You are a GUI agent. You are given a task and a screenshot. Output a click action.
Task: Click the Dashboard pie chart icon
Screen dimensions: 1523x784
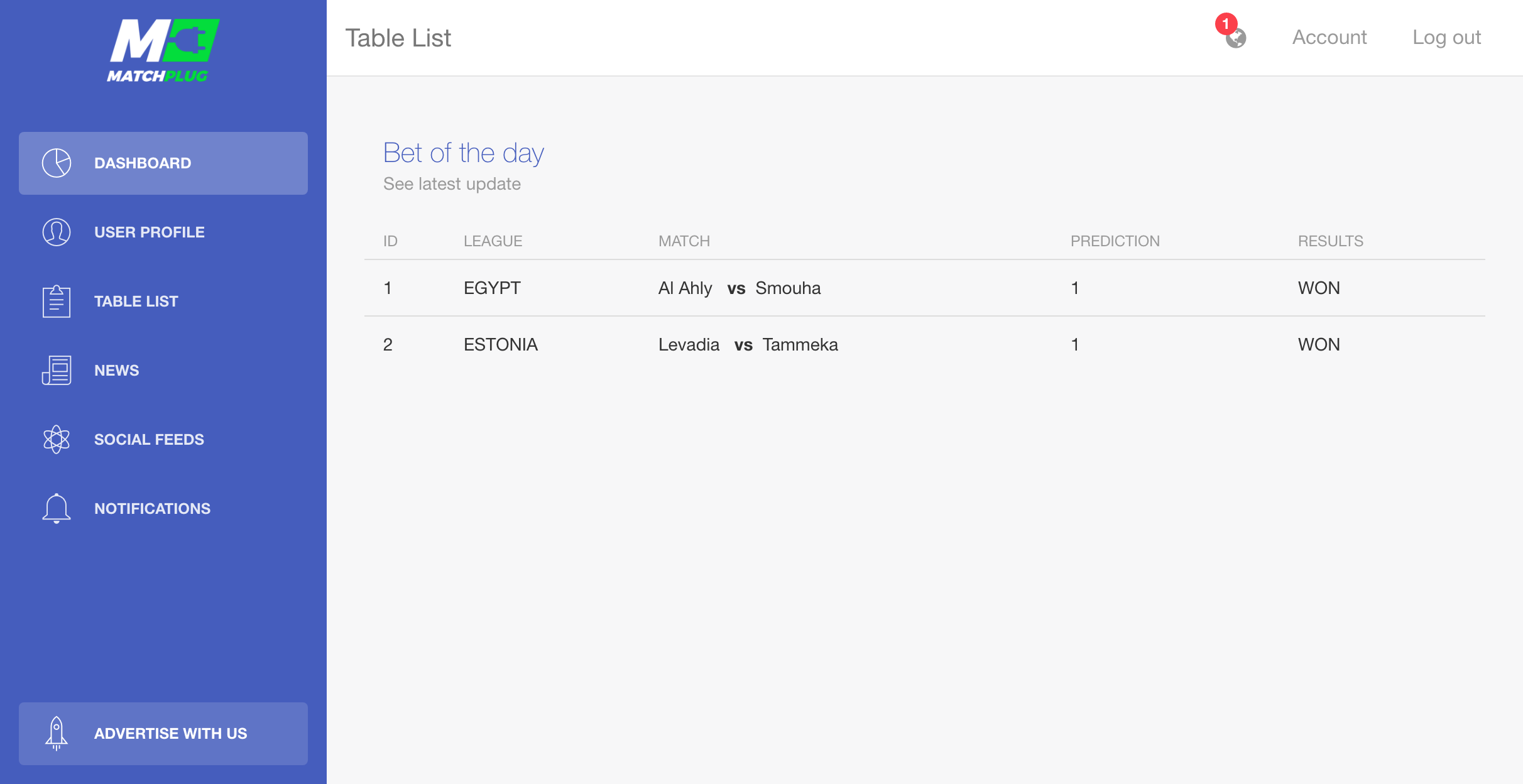pyautogui.click(x=57, y=163)
